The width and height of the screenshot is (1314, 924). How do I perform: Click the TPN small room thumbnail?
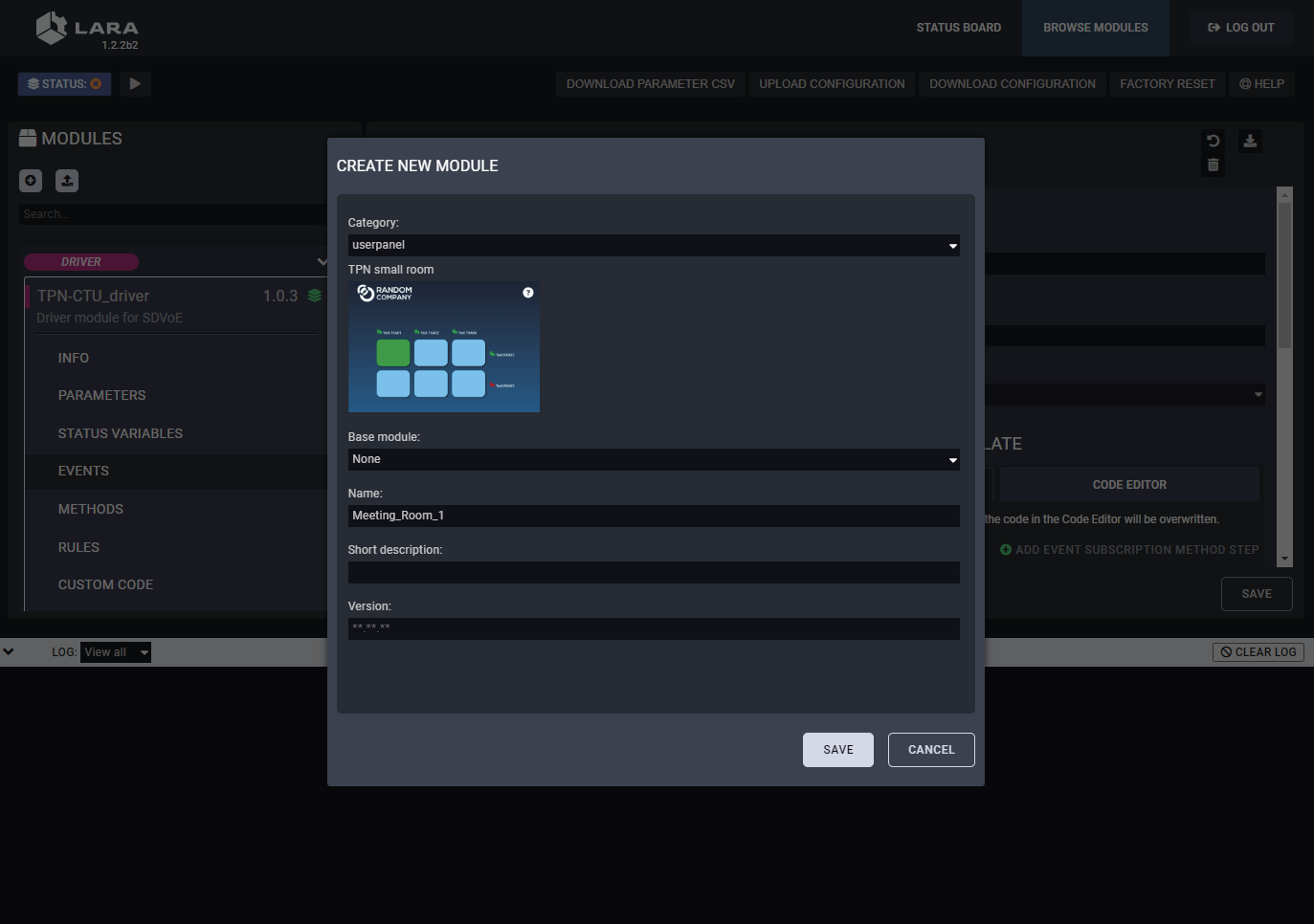[443, 347]
